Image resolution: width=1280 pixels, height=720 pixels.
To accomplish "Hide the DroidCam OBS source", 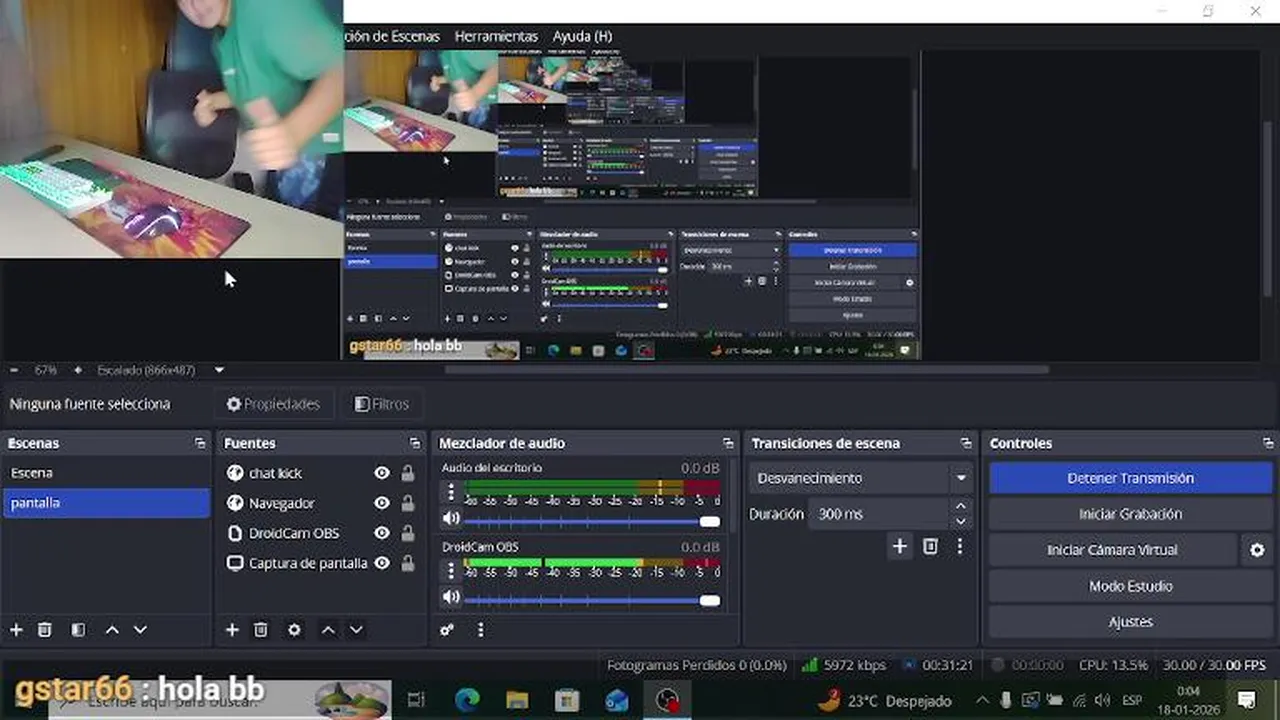I will [x=381, y=533].
